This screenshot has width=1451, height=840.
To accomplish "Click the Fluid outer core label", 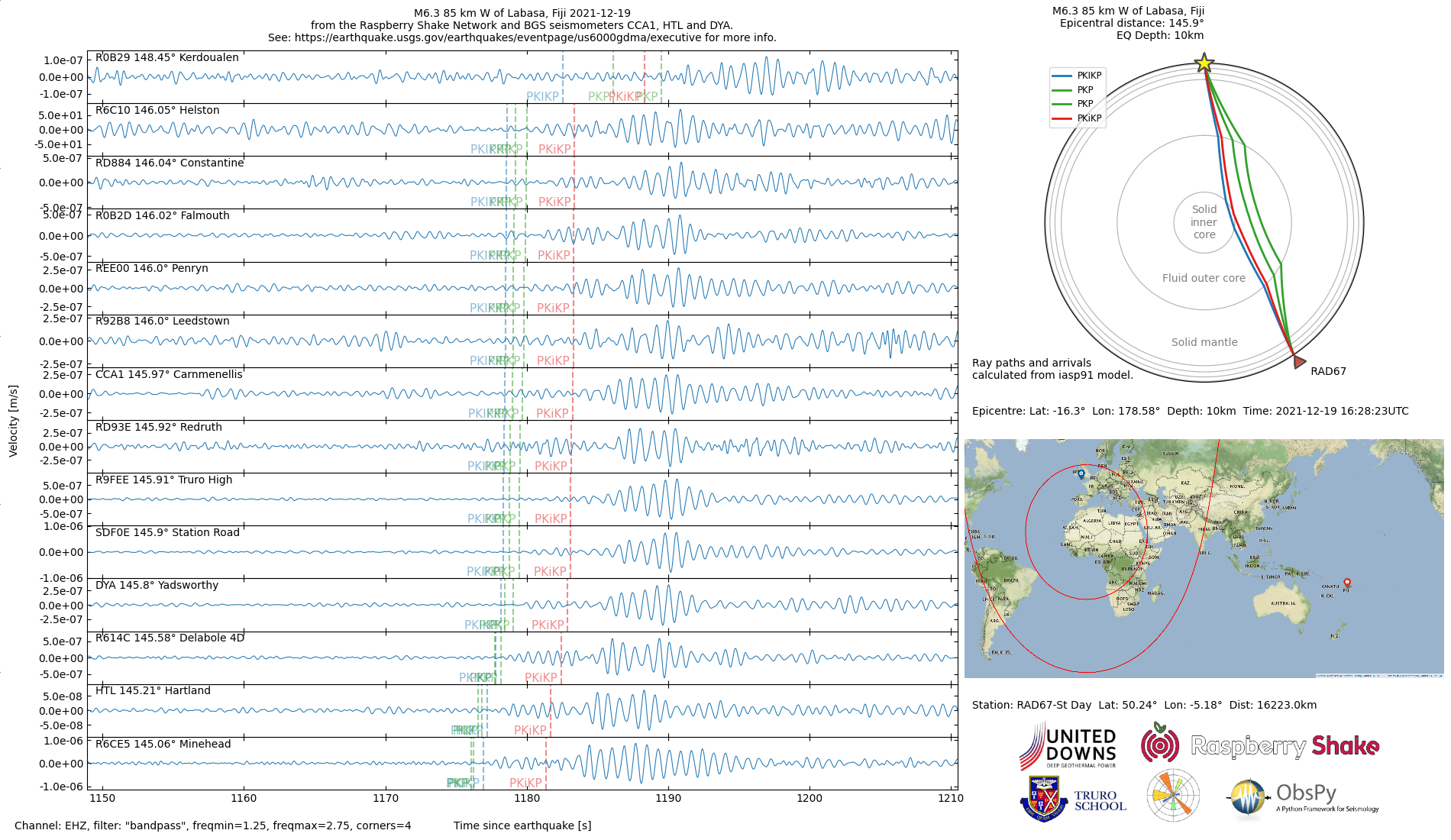I will [1204, 278].
